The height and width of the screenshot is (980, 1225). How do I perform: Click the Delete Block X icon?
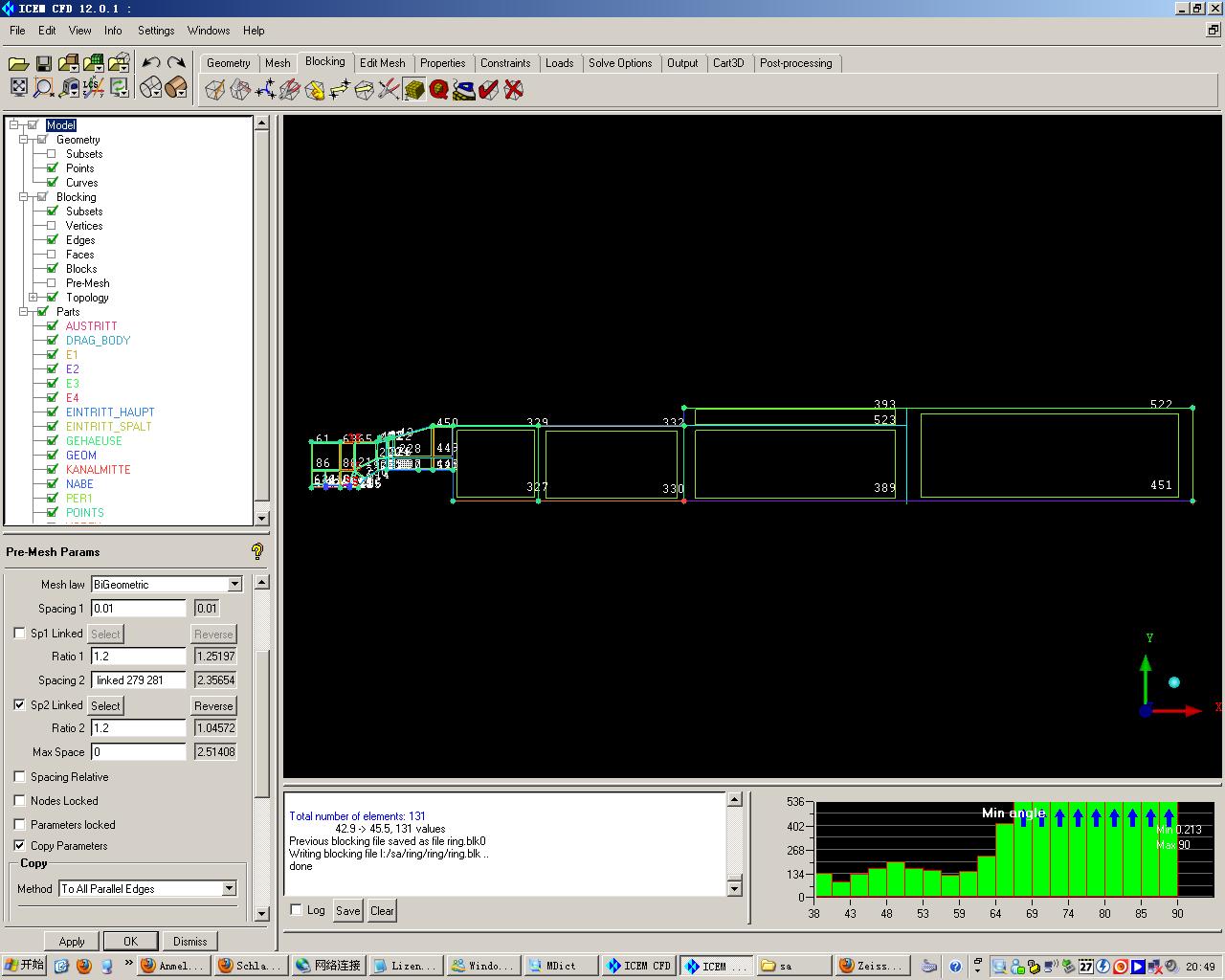click(x=514, y=90)
